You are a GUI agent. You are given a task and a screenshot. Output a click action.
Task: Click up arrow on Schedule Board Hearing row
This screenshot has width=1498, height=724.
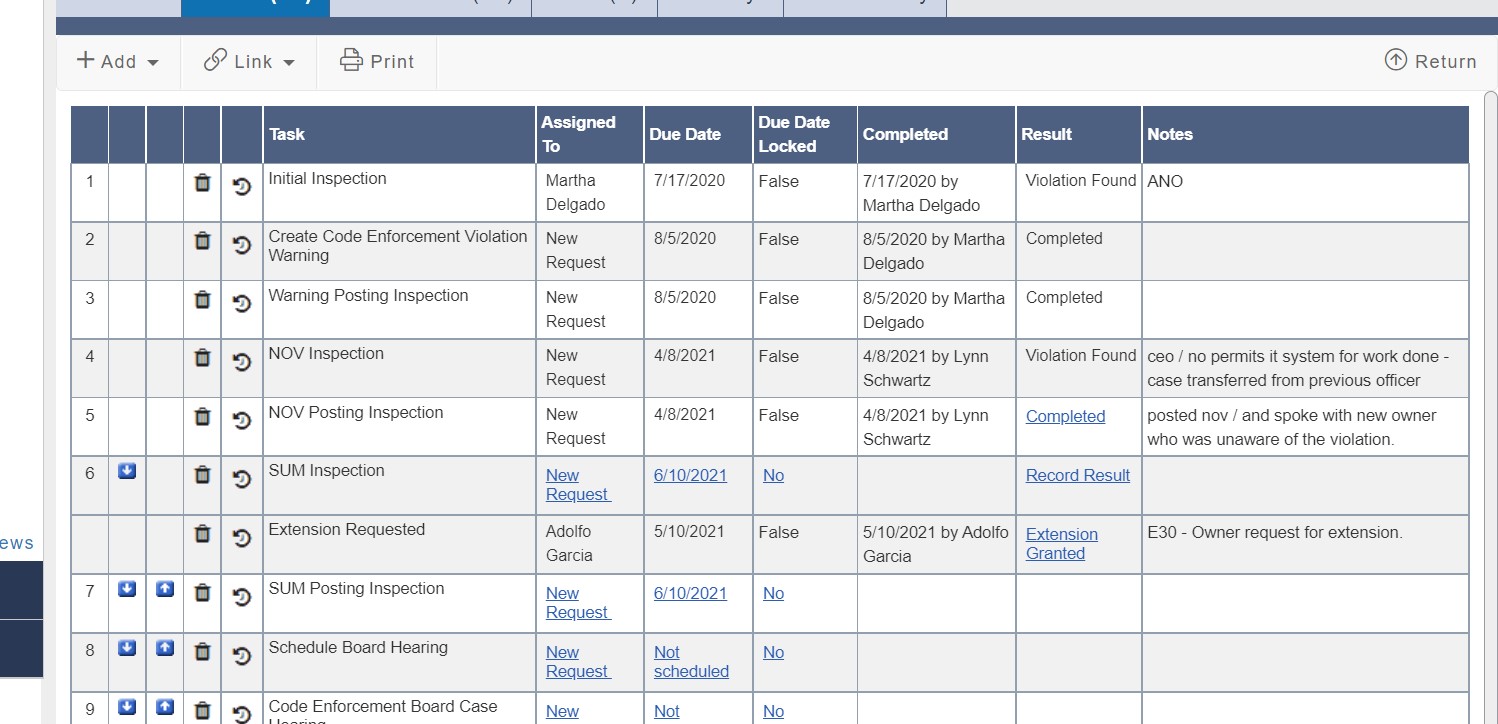(165, 649)
